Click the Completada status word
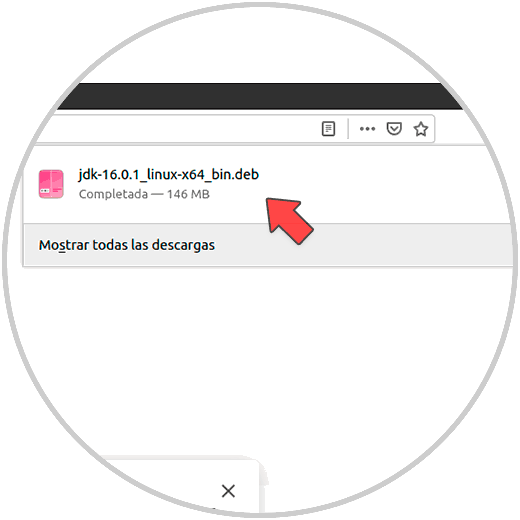The width and height of the screenshot is (520, 520). [113, 194]
